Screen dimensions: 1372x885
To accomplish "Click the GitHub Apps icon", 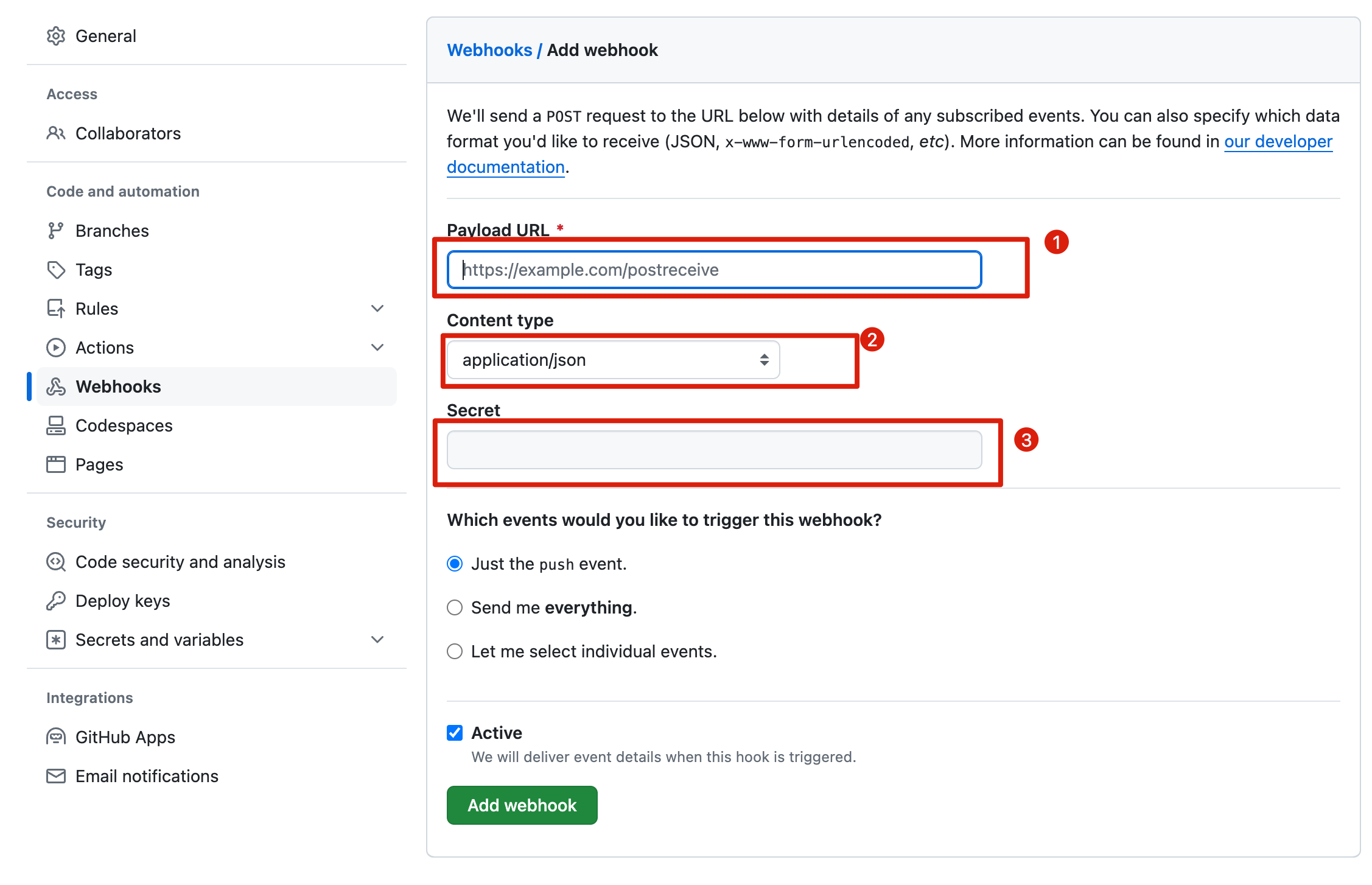I will point(56,737).
